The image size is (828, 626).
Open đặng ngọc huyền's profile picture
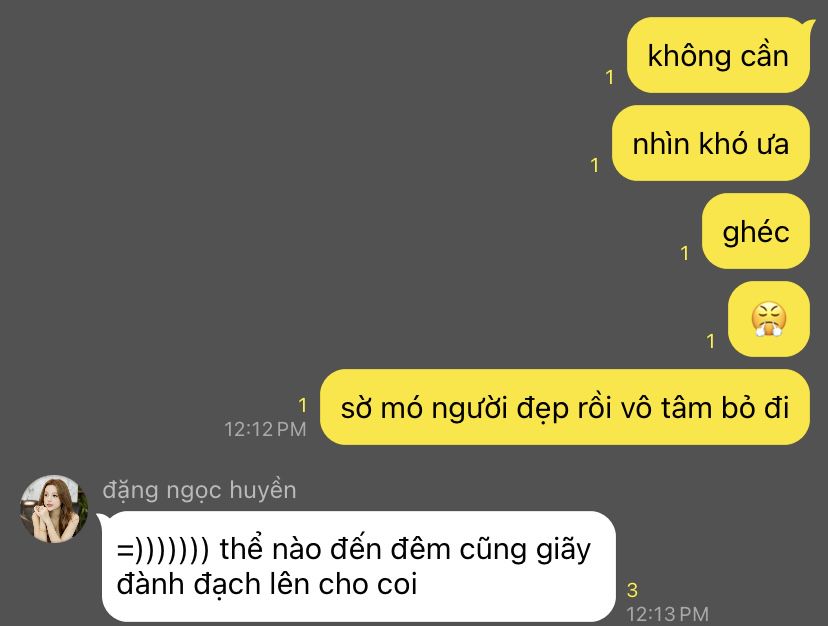pos(54,509)
